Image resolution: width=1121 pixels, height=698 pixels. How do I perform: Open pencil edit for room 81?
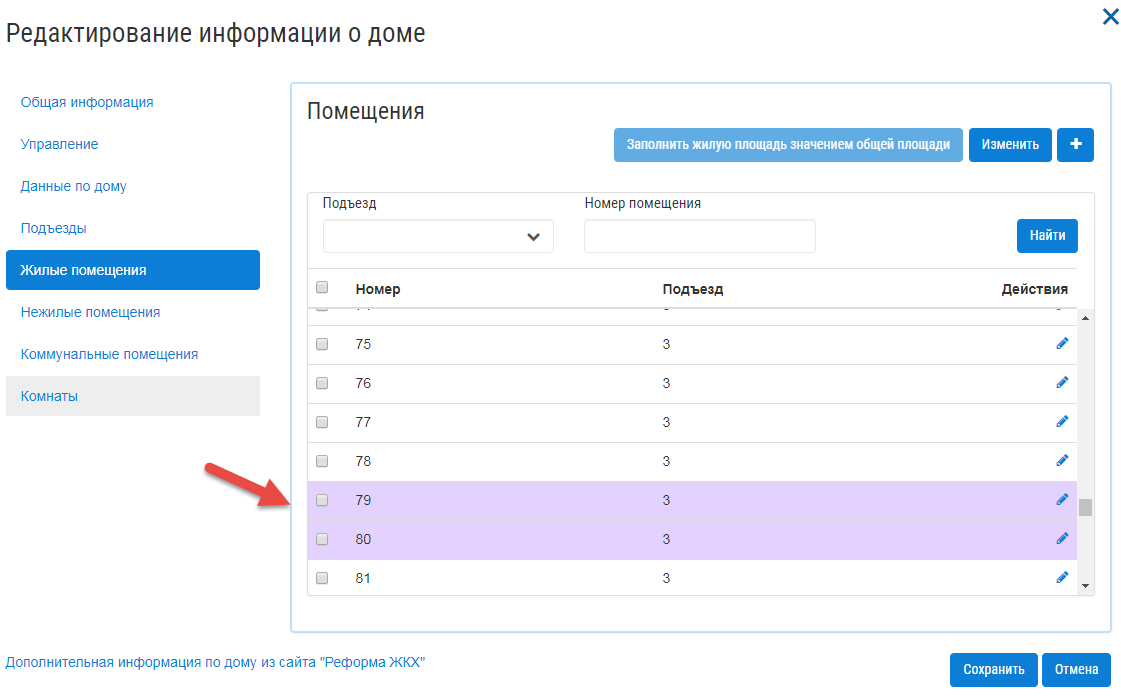coord(1062,578)
